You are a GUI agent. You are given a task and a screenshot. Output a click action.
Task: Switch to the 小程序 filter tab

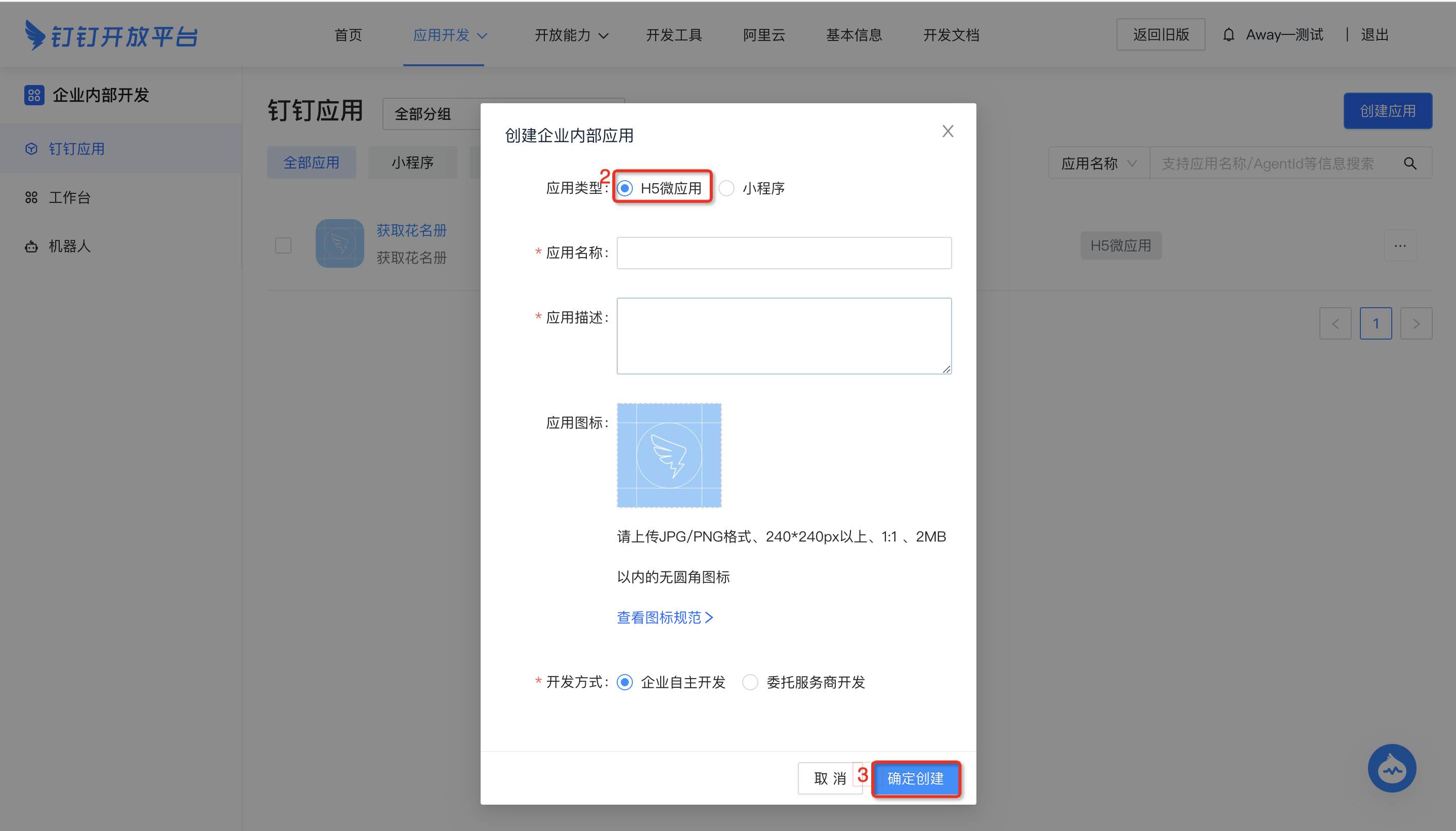(412, 162)
